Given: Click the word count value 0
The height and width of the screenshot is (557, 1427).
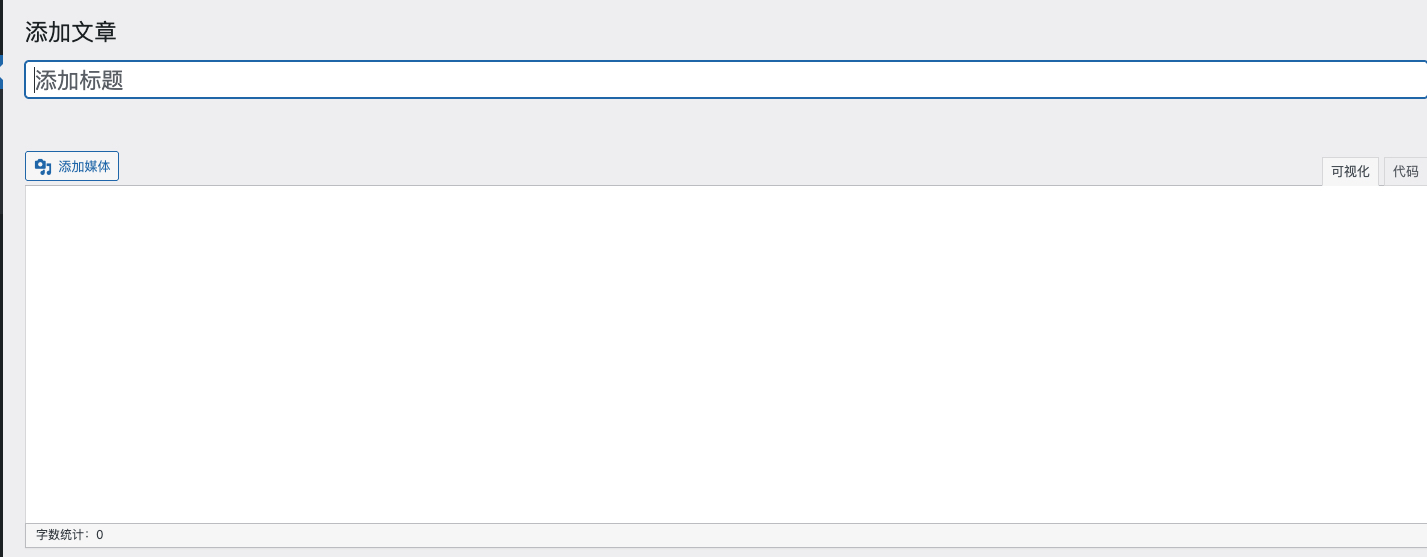Looking at the screenshot, I should coord(100,535).
